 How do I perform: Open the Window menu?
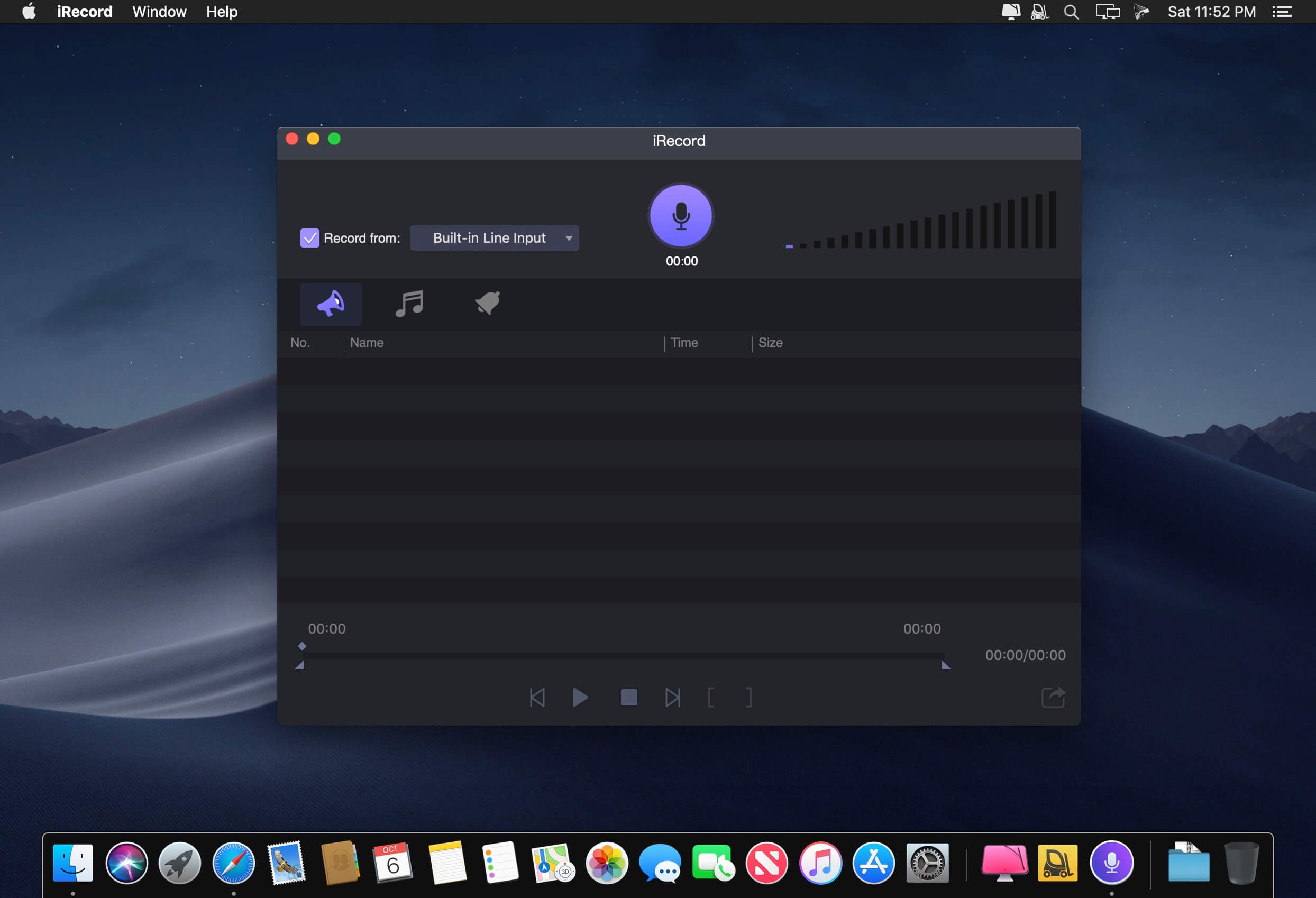pos(159,11)
